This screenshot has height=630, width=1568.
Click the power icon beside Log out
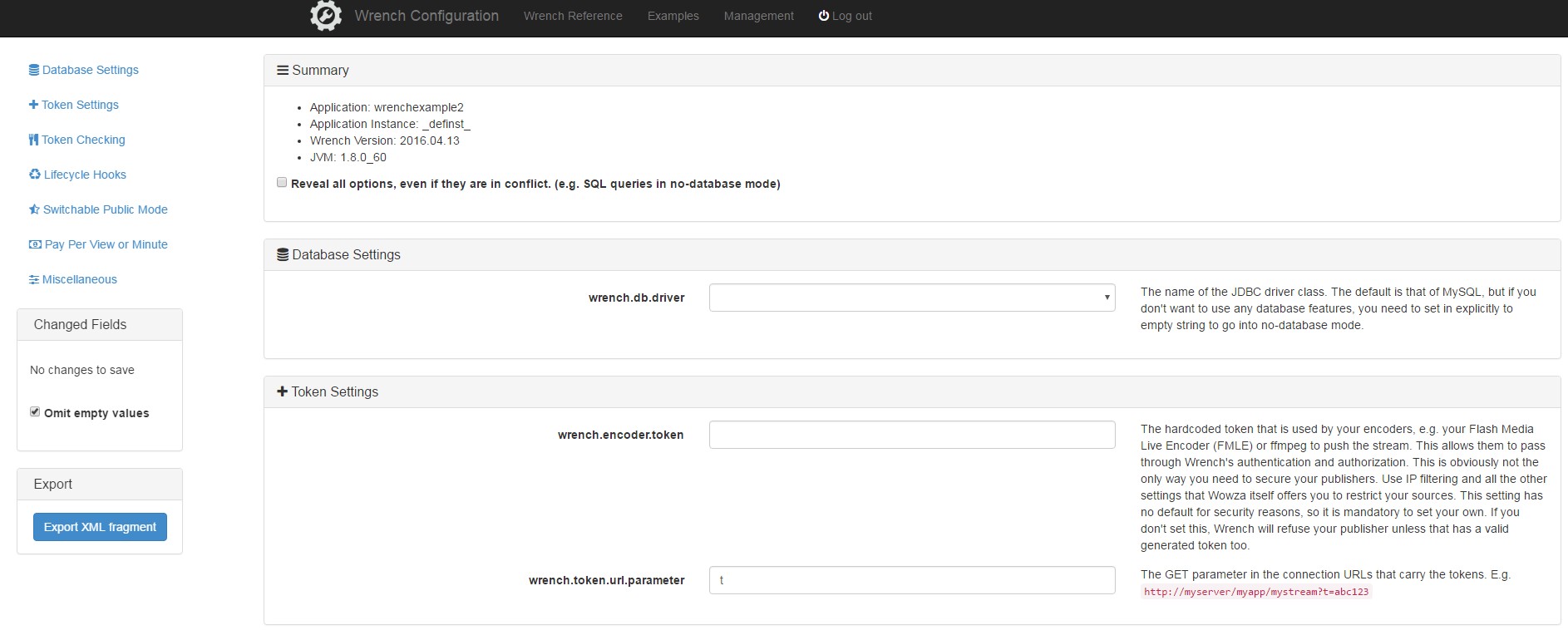coord(823,16)
